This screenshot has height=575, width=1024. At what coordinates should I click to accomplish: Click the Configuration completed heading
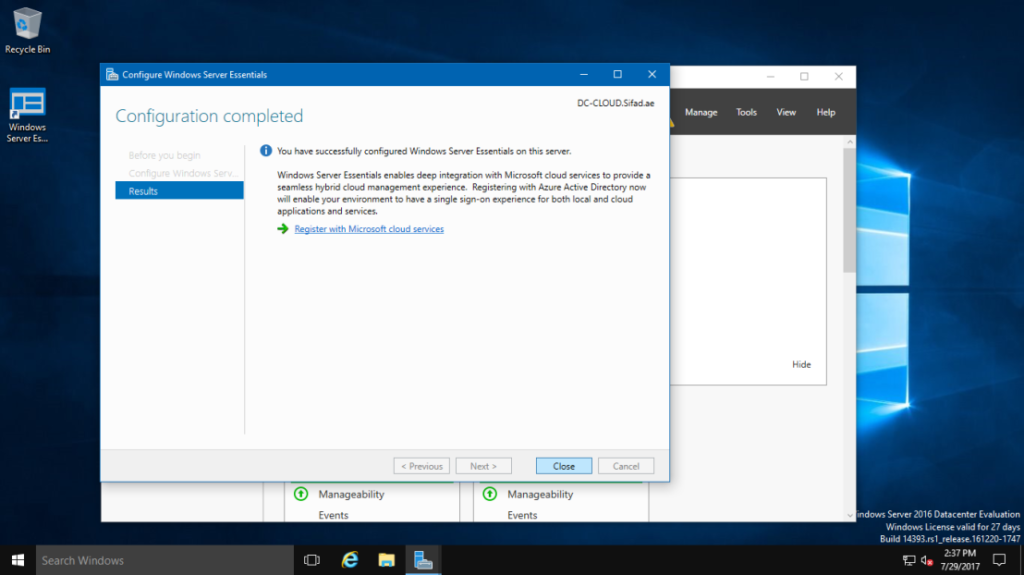click(x=209, y=116)
